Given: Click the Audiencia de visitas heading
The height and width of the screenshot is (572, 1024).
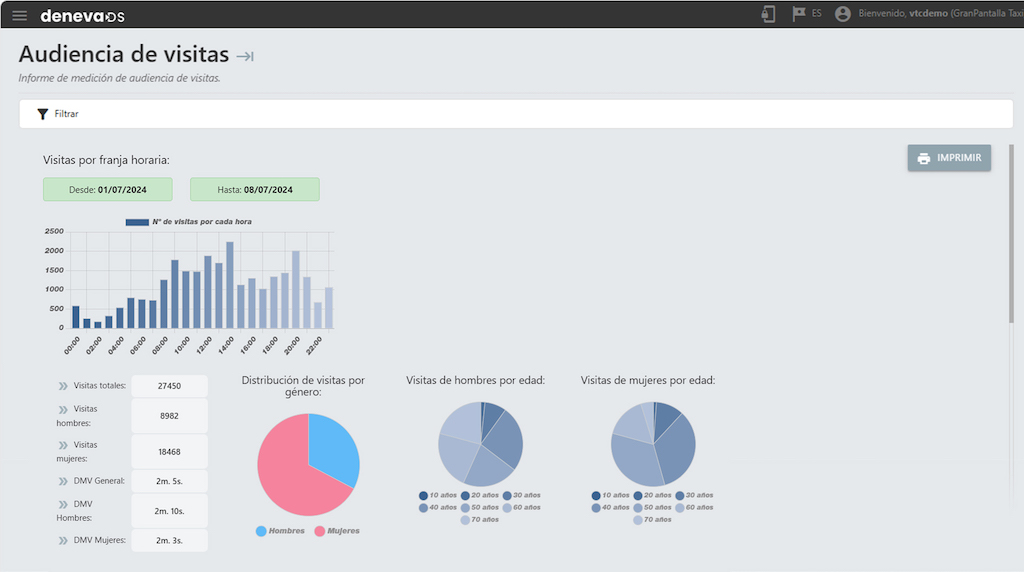Looking at the screenshot, I should 124,54.
